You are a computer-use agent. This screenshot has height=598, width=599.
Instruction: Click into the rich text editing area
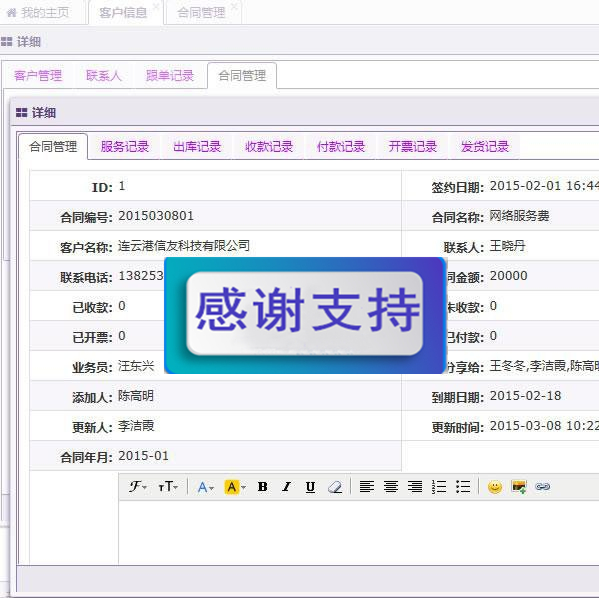click(358, 532)
